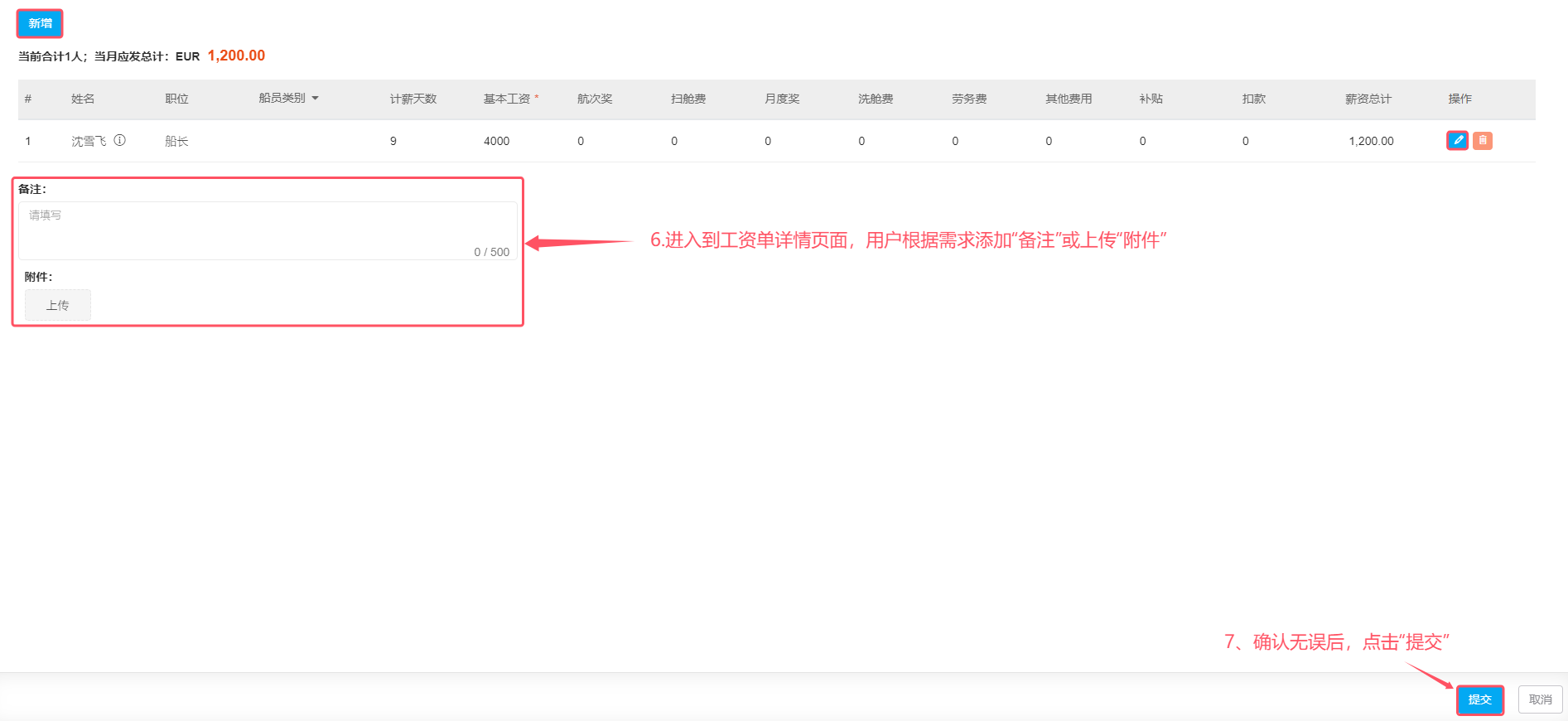The height and width of the screenshot is (721, 1568).
Task: Select the salary total cell 1,200.00
Action: click(1371, 141)
